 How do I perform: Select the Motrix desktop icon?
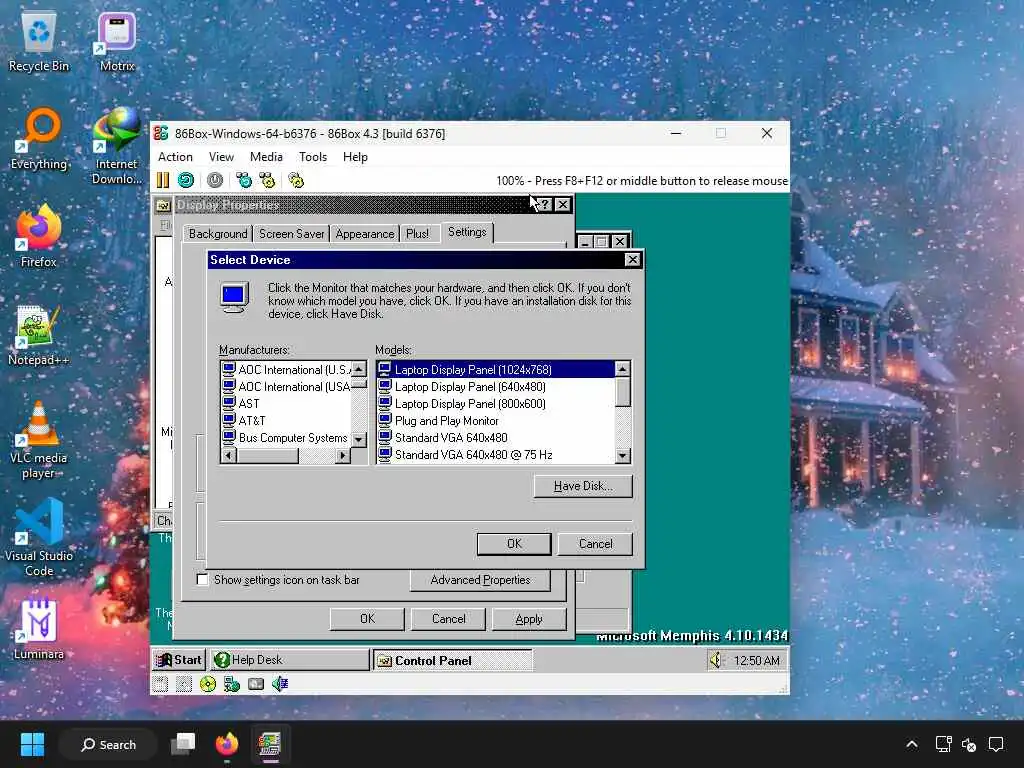[117, 42]
